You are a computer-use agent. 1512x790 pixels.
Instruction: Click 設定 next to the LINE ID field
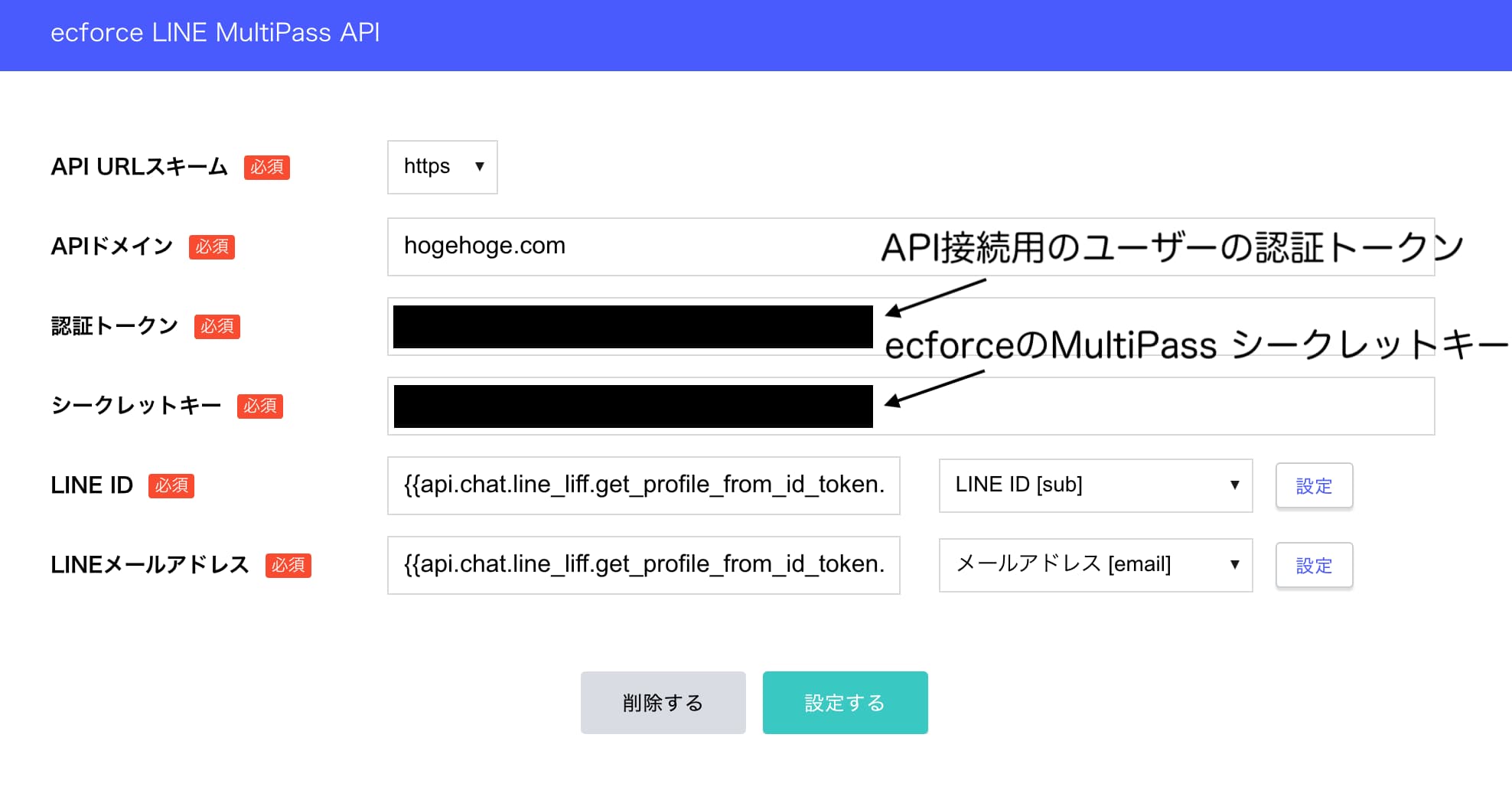point(1313,485)
